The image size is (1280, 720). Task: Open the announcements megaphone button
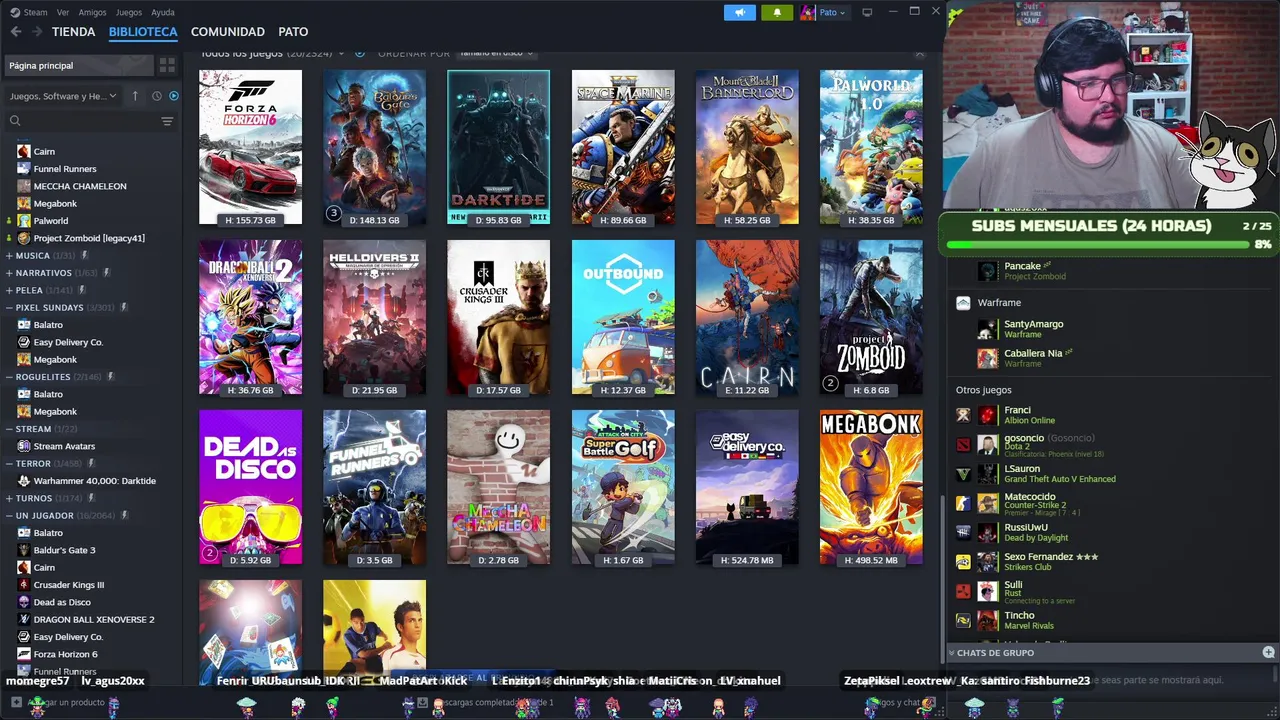740,12
